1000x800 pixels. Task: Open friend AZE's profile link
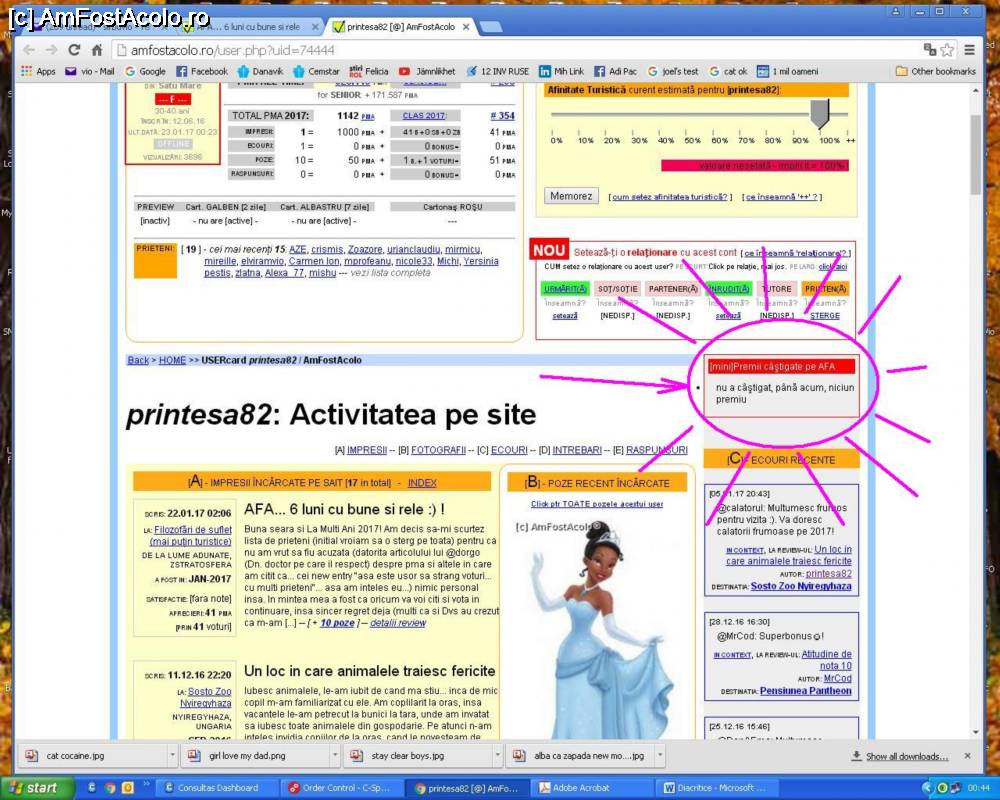(x=298, y=249)
